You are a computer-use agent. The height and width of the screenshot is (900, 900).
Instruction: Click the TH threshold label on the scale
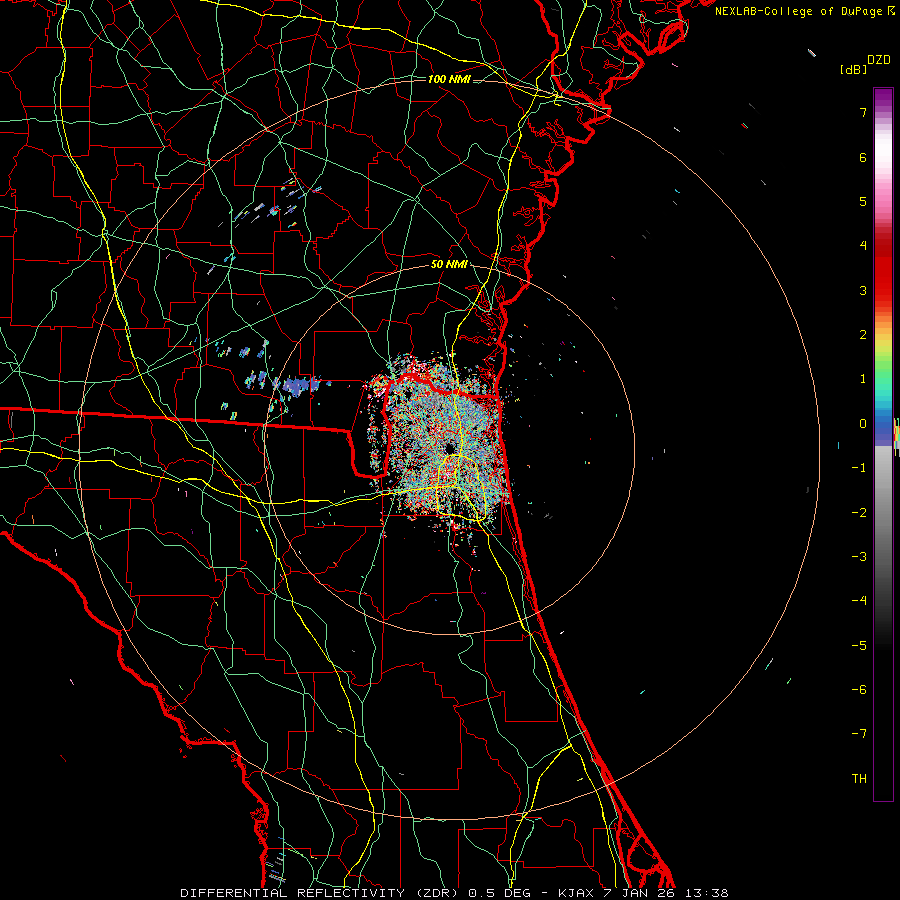point(859,779)
